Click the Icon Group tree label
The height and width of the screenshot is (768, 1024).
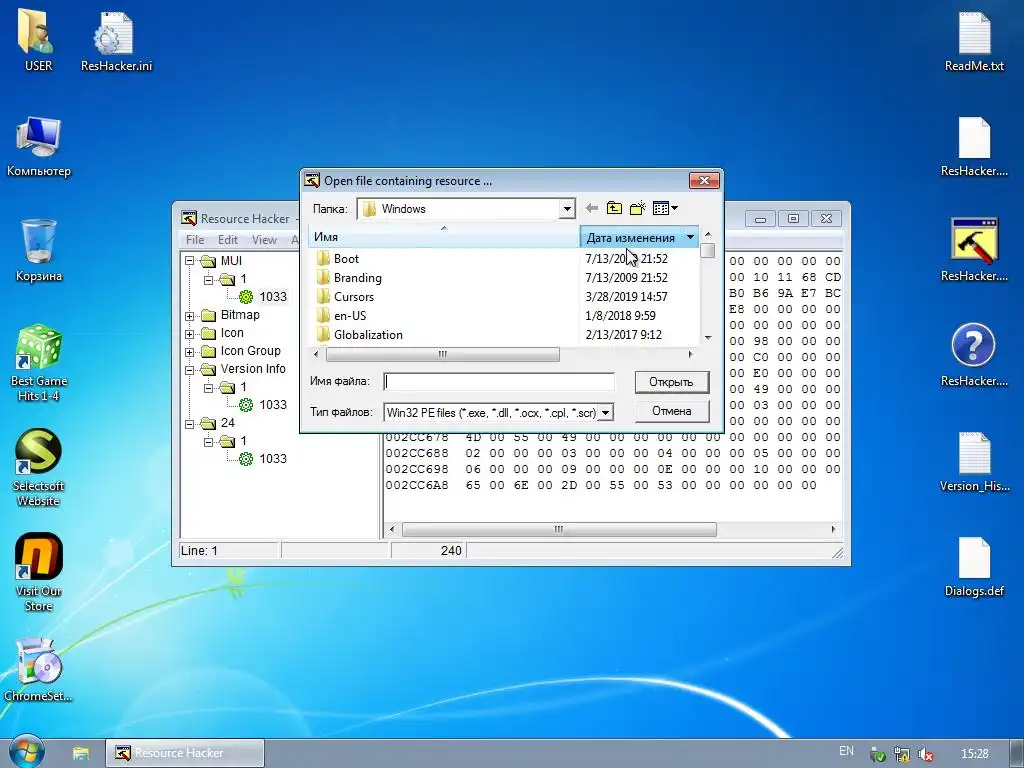pos(250,351)
